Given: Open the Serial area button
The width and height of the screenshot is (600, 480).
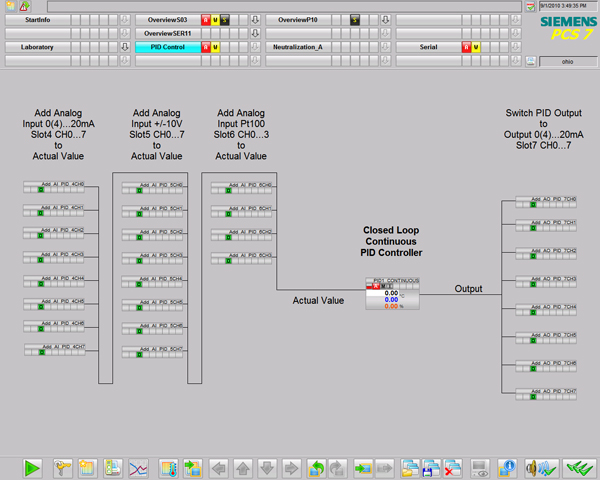Looking at the screenshot, I should click(x=428, y=47).
